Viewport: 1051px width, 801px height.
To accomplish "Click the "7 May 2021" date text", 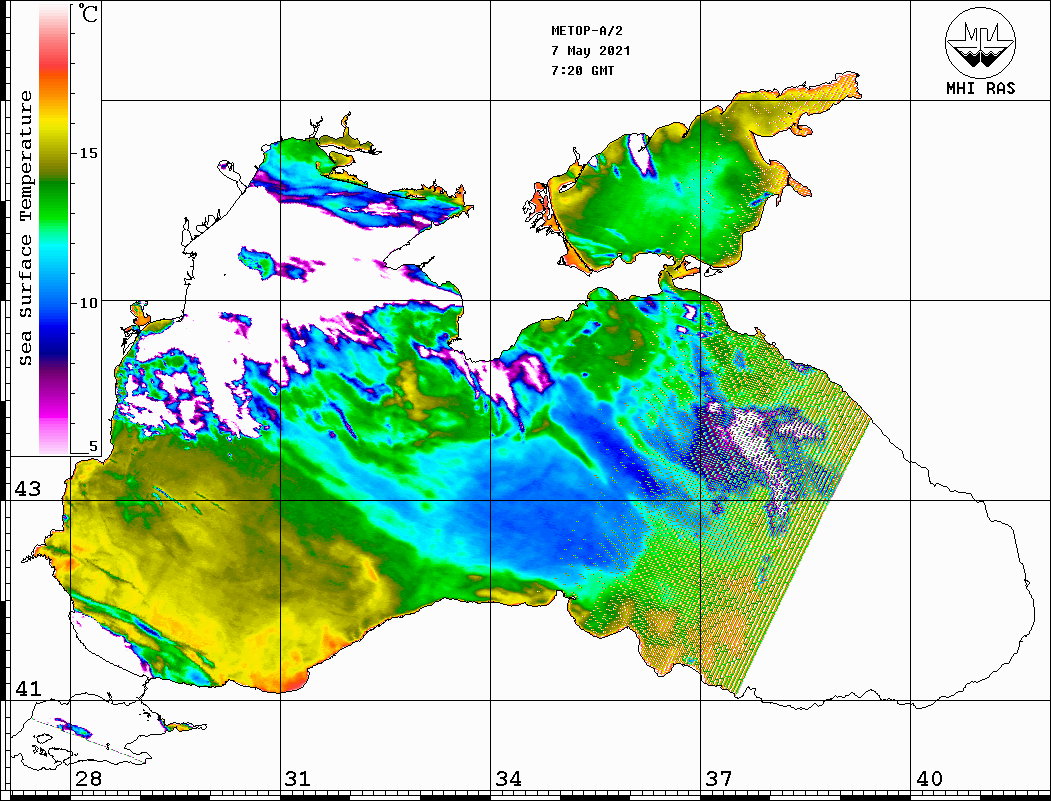I will point(591,51).
